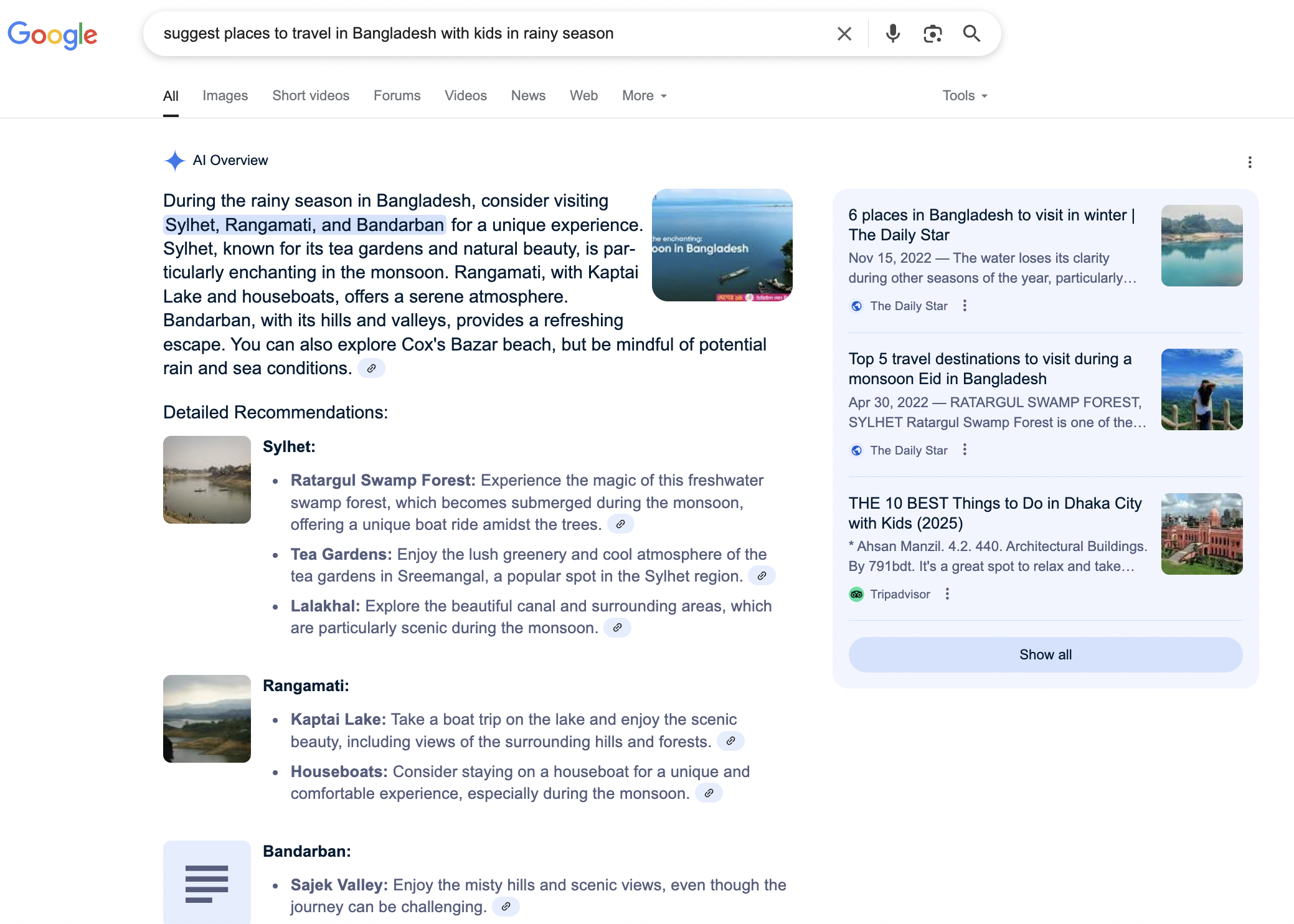The width and height of the screenshot is (1294, 924).
Task: Switch to the Images tab
Action: pyautogui.click(x=225, y=96)
